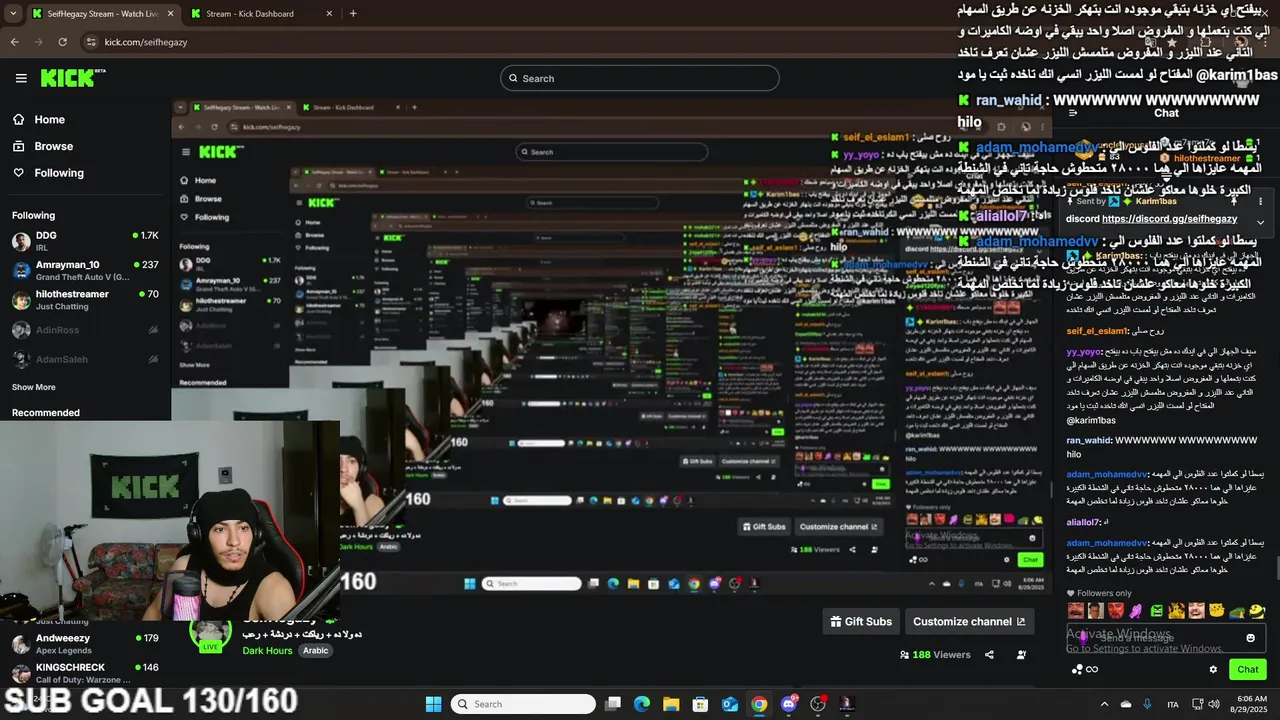Image resolution: width=1280 pixels, height=720 pixels.
Task: Open chat settings gear icon
Action: click(1213, 670)
